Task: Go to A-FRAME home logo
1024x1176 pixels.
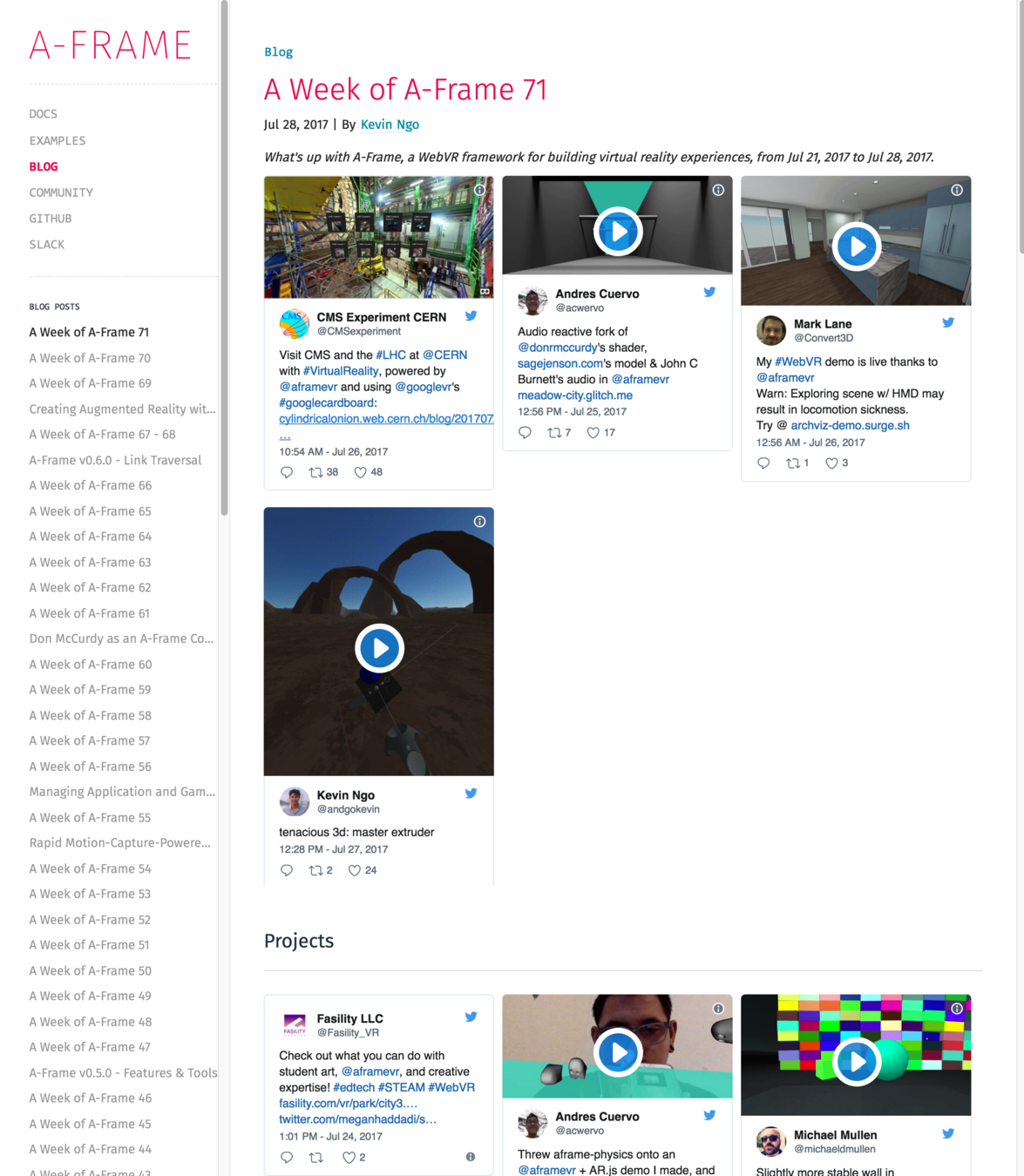Action: 110,45
